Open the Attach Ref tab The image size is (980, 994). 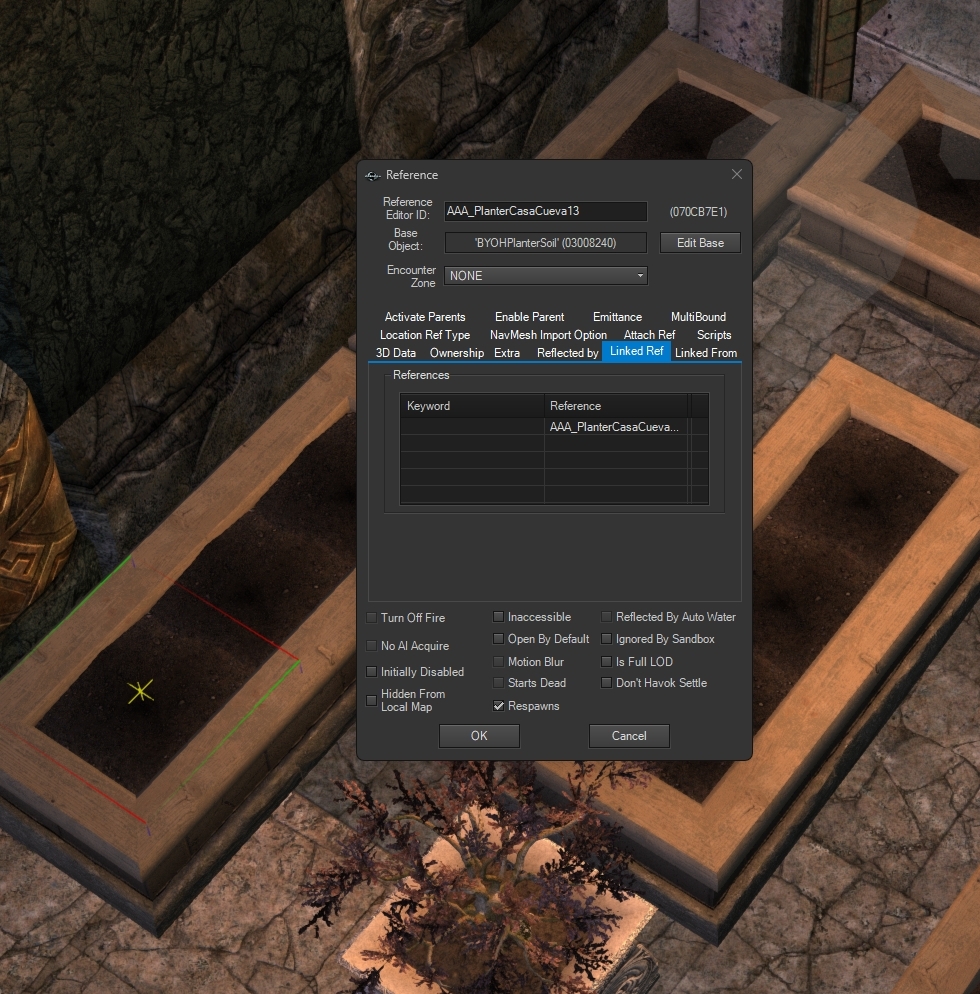tap(649, 335)
